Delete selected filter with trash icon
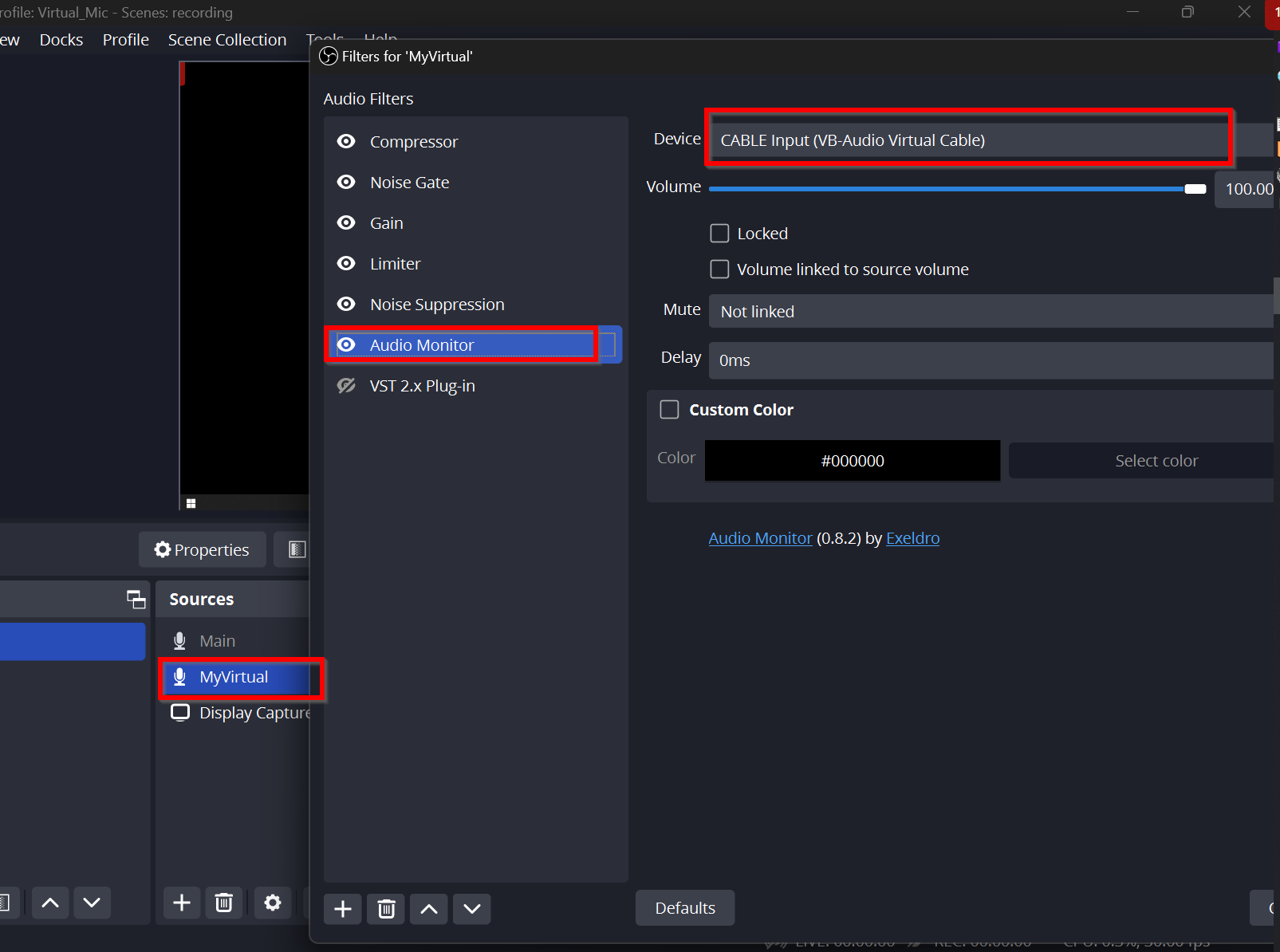This screenshot has width=1280, height=952. point(386,909)
